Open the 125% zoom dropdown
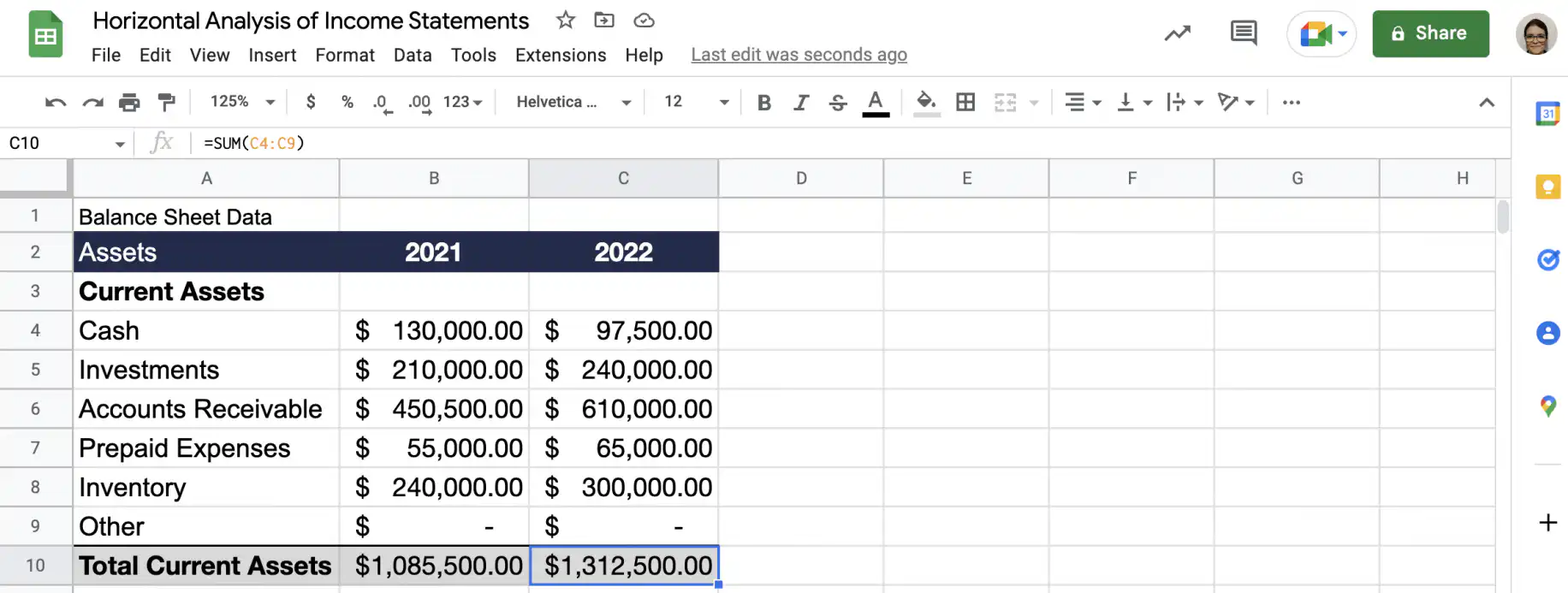The height and width of the screenshot is (593, 1568). [x=243, y=102]
